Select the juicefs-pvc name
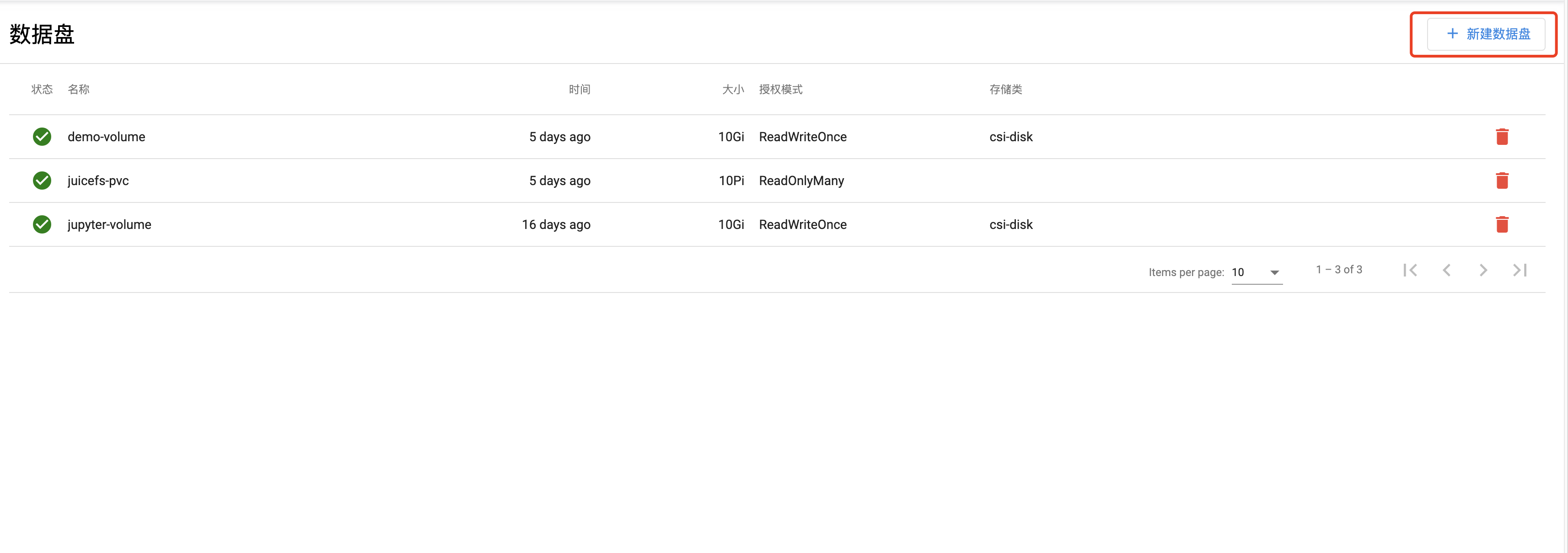The width and height of the screenshot is (1568, 553). click(98, 181)
